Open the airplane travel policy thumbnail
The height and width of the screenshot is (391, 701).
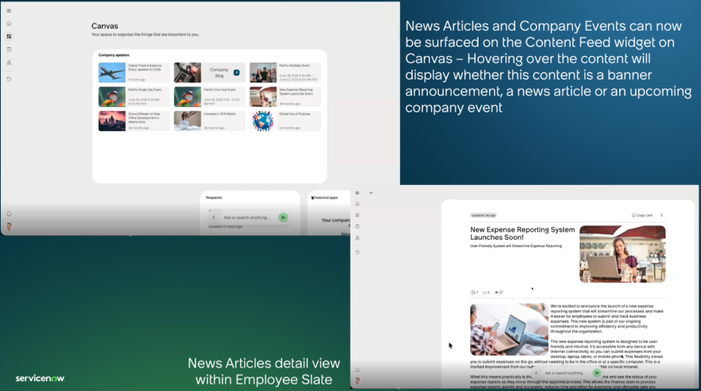[x=112, y=72]
